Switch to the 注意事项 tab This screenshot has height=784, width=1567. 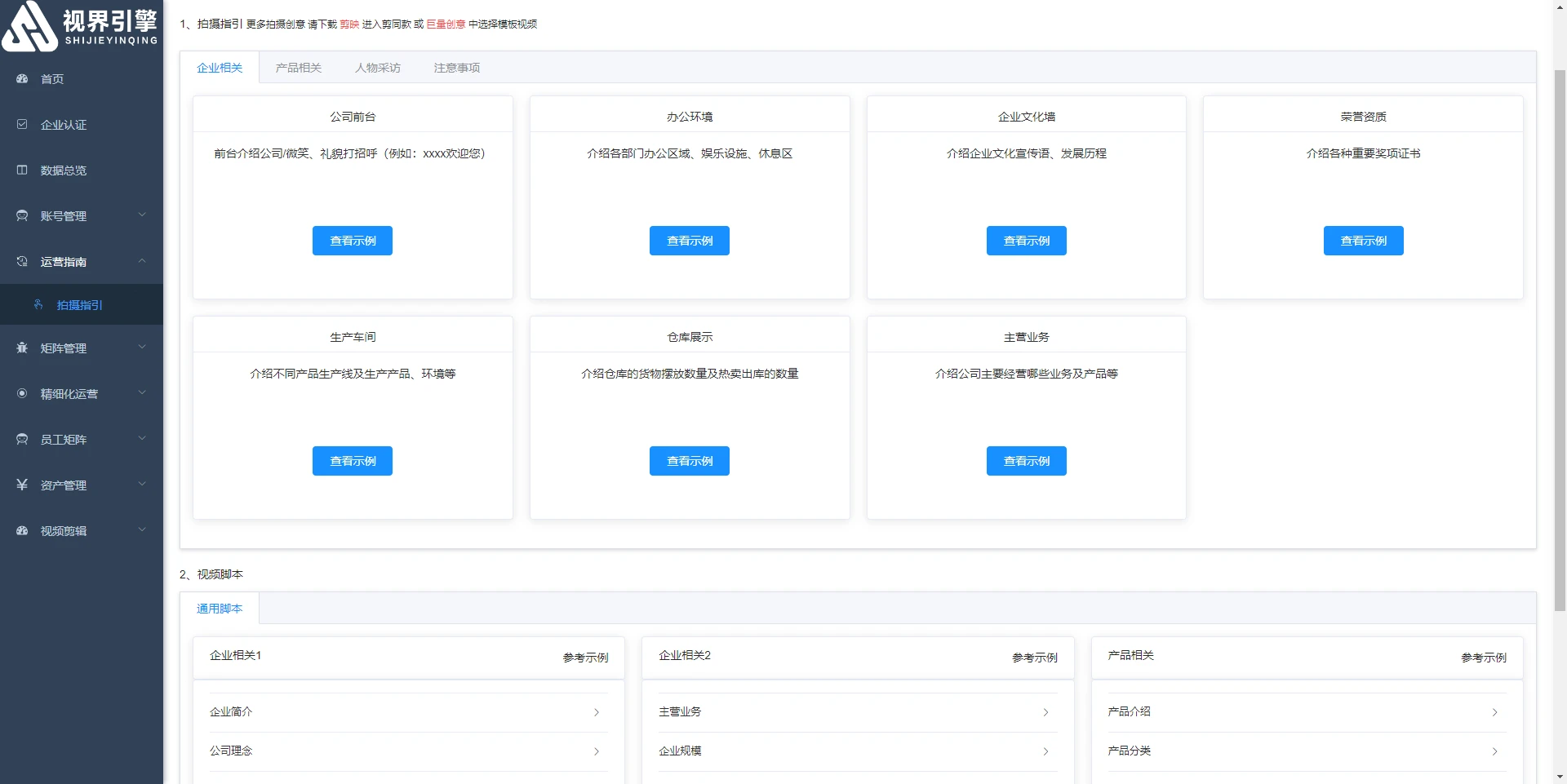[x=457, y=68]
